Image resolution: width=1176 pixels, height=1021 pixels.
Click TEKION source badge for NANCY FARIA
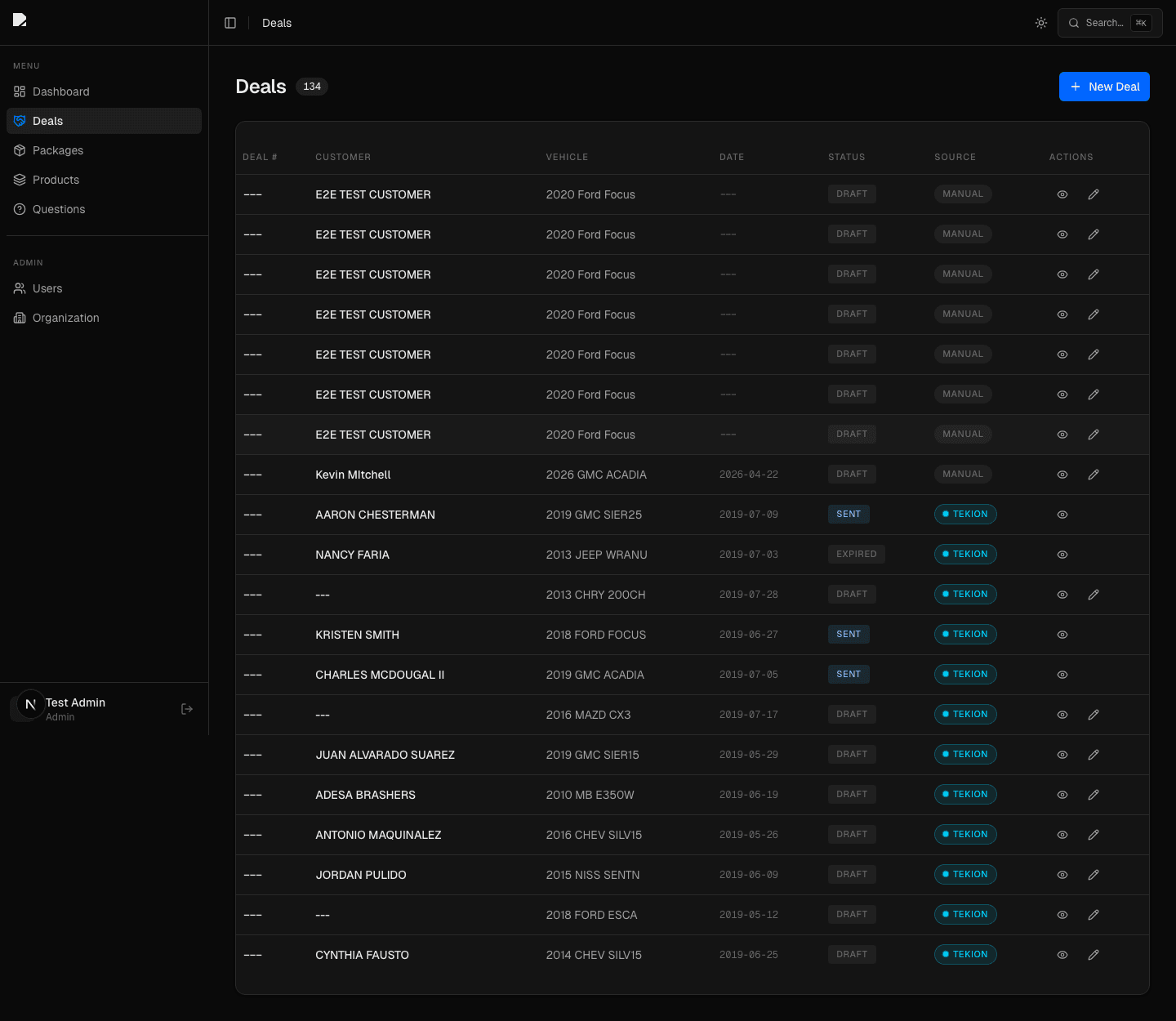click(x=965, y=555)
